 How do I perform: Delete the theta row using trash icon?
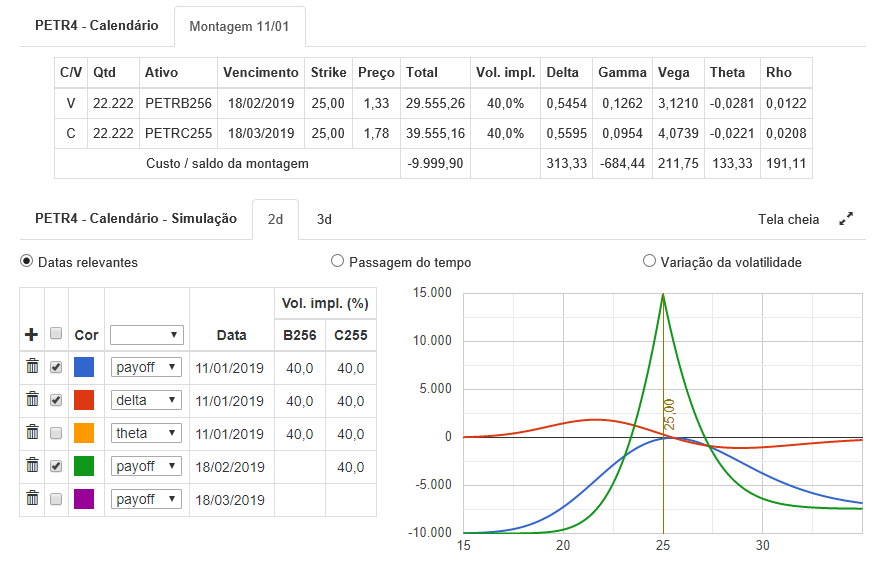tap(32, 433)
